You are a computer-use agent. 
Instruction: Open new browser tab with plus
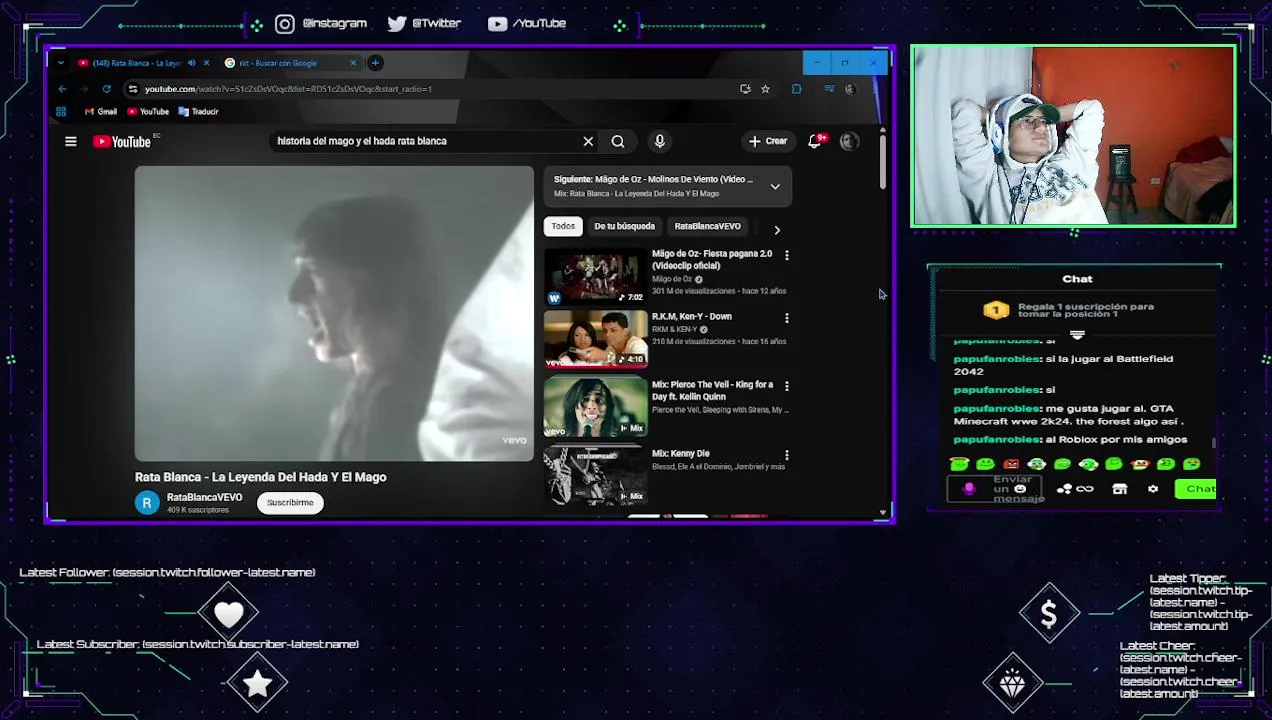(375, 63)
